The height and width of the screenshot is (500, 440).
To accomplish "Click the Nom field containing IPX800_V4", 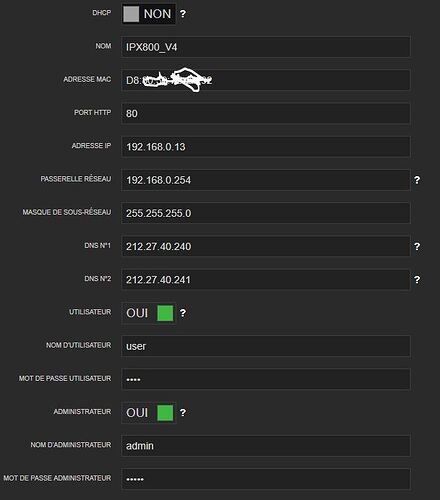I will (x=266, y=47).
